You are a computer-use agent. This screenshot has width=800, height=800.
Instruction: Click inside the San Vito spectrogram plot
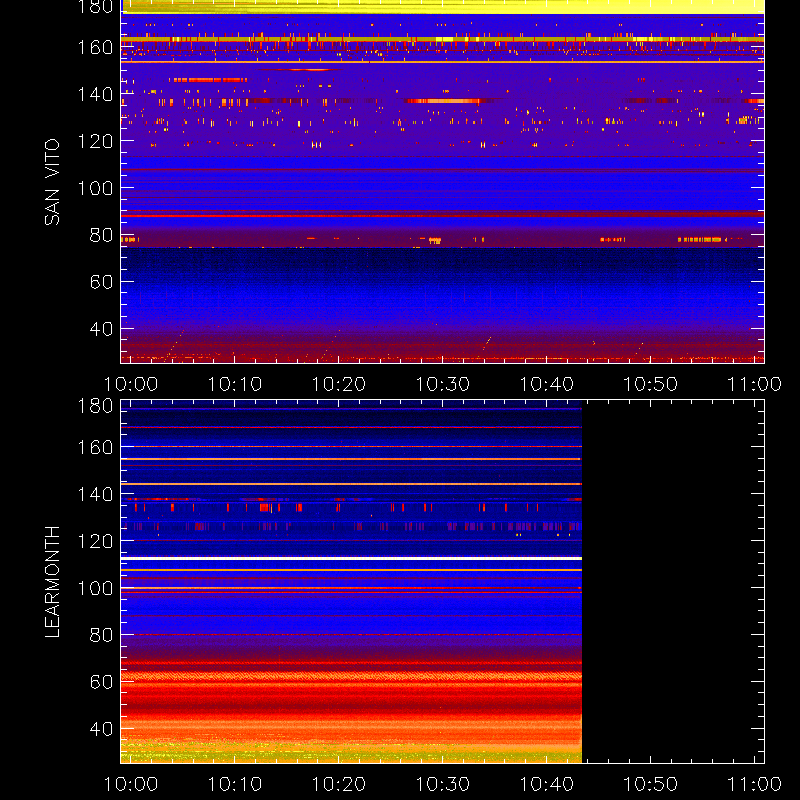pyautogui.click(x=442, y=182)
